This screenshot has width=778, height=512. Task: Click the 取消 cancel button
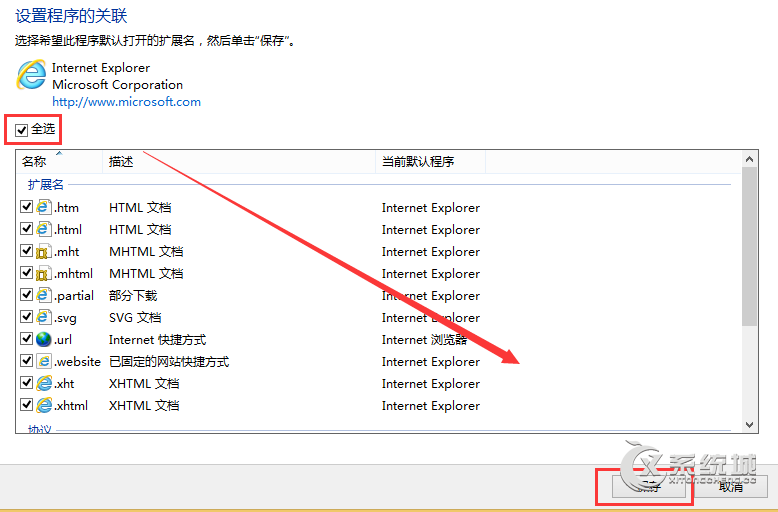tap(730, 487)
